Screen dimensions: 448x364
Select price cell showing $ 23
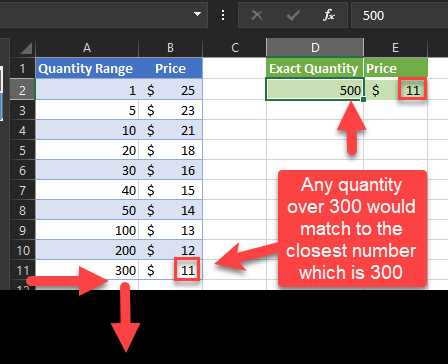tap(170, 110)
